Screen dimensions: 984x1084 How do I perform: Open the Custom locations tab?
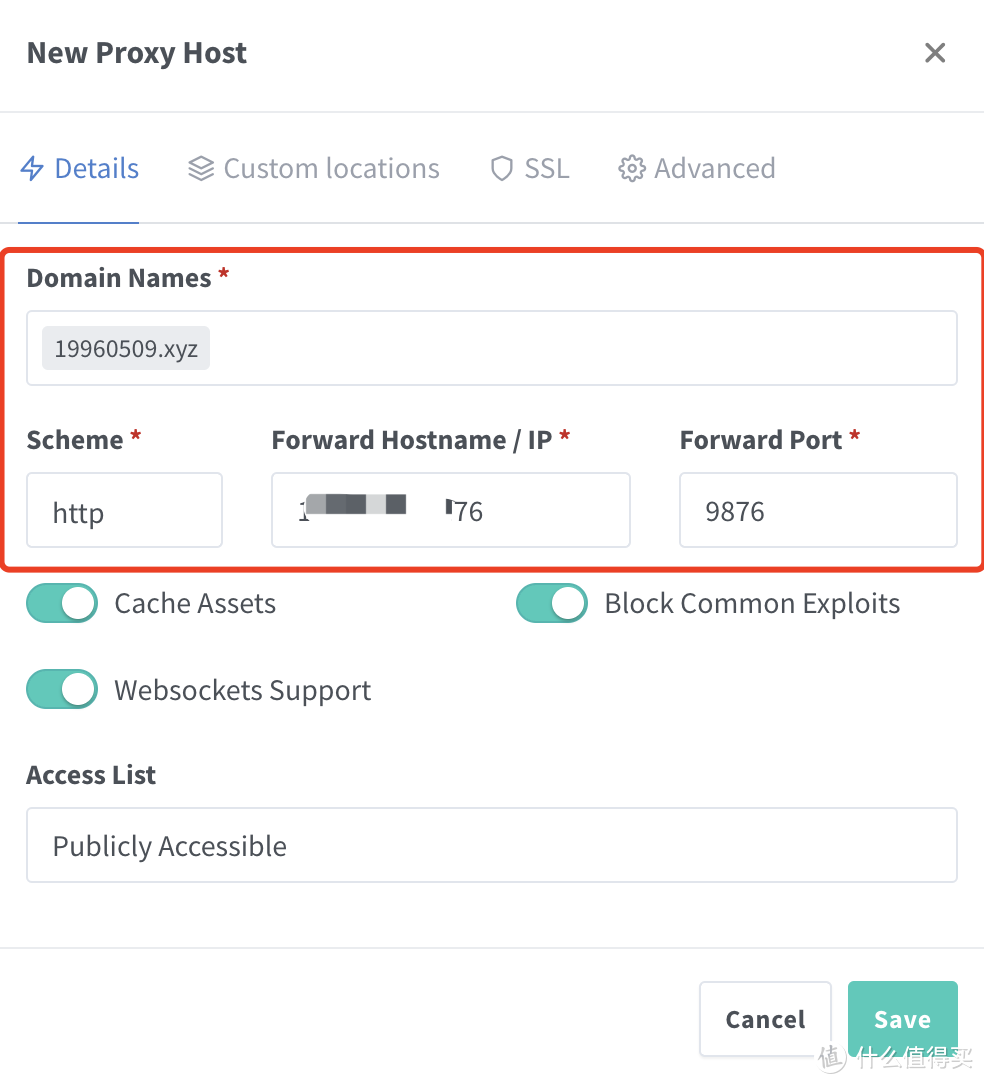point(313,168)
